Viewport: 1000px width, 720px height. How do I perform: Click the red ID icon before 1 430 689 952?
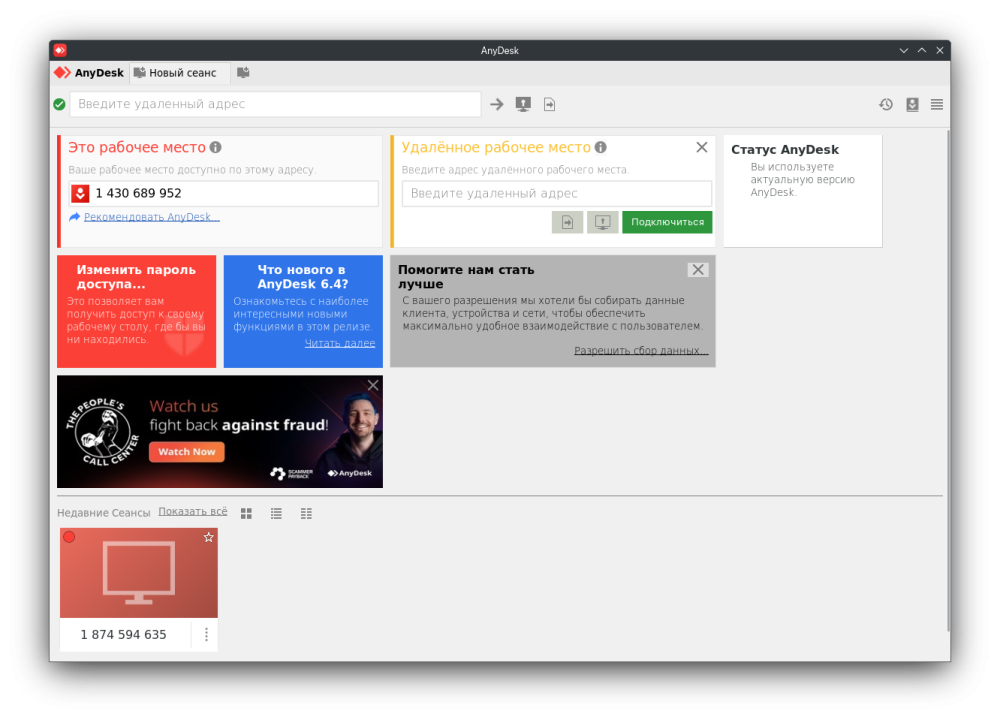coord(80,193)
